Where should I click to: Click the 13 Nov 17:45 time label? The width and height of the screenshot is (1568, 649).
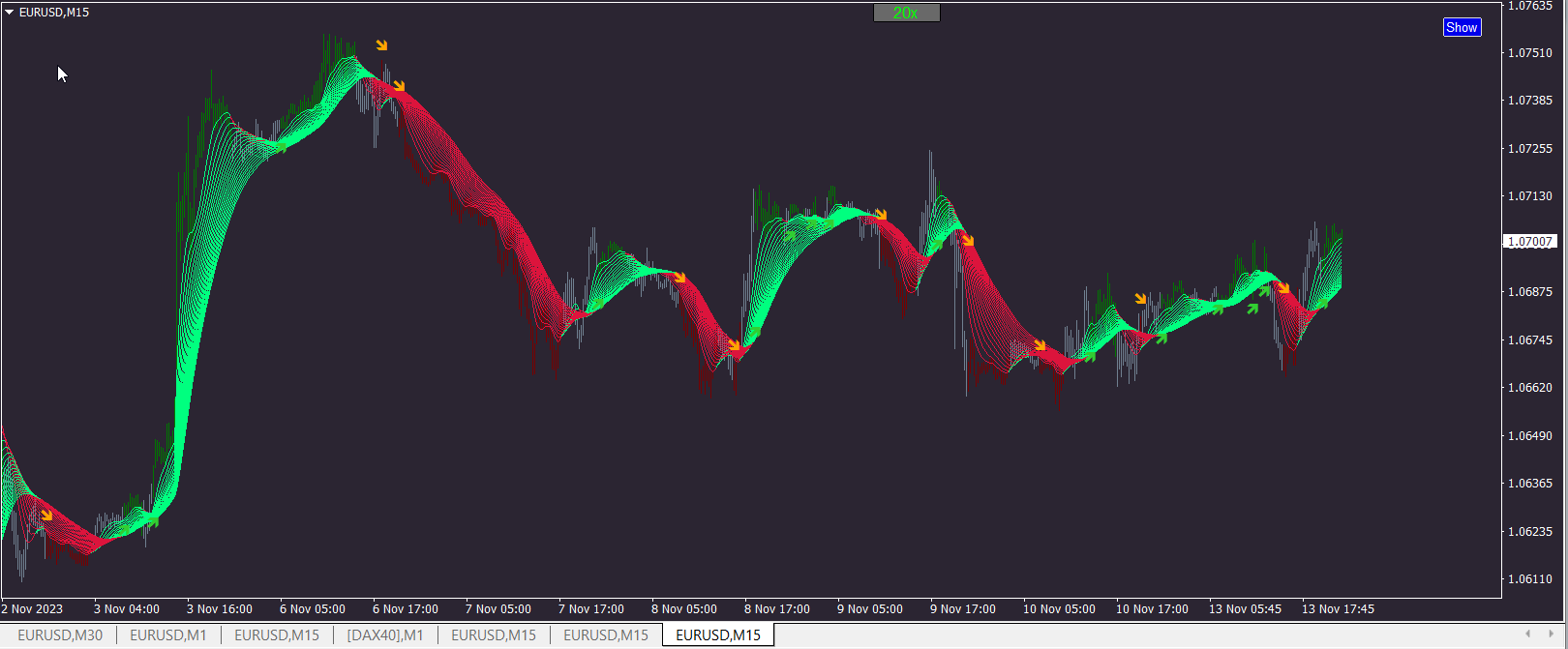[x=1338, y=609]
